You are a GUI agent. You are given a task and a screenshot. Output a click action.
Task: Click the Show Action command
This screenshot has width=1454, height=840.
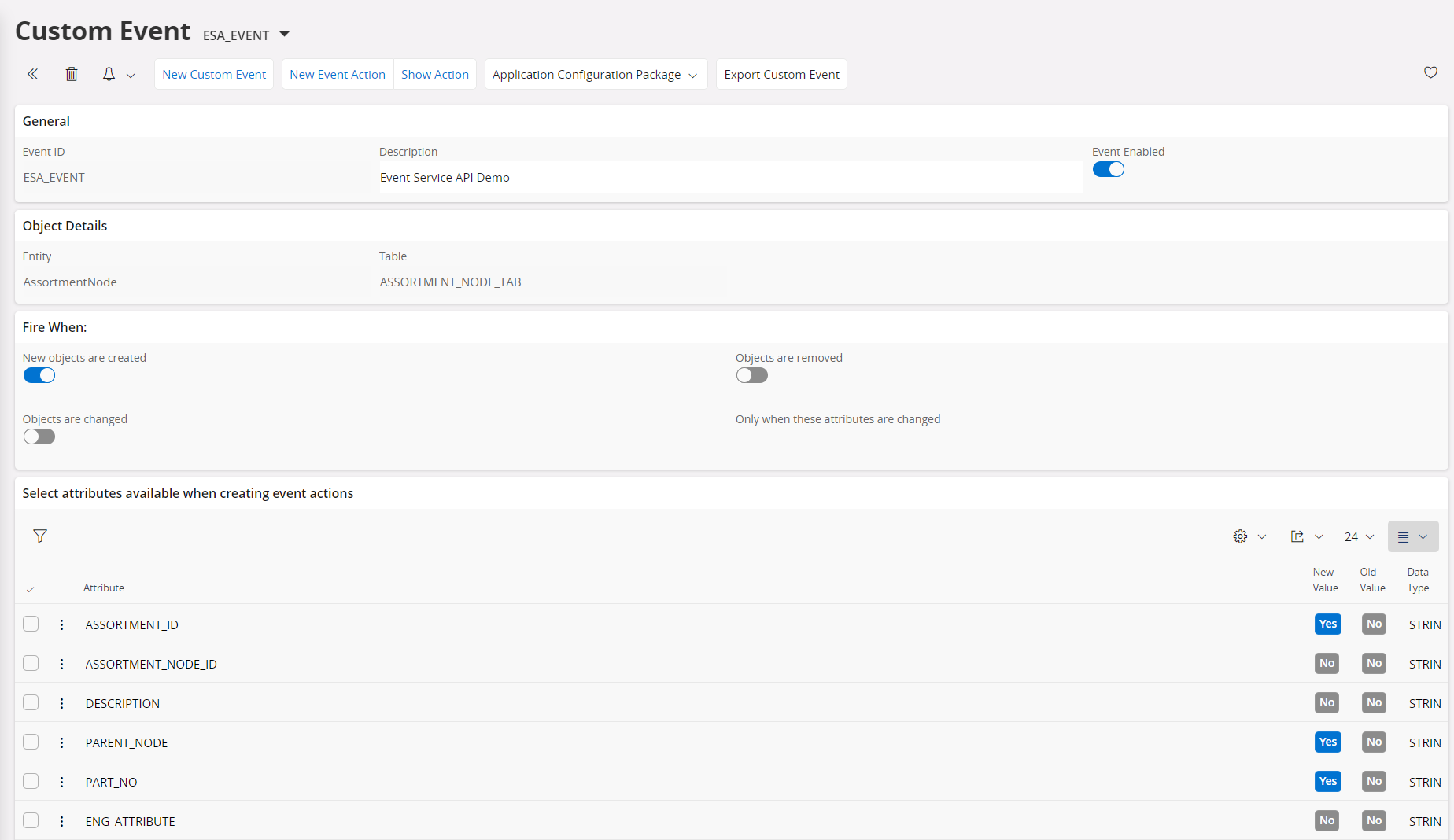[434, 75]
